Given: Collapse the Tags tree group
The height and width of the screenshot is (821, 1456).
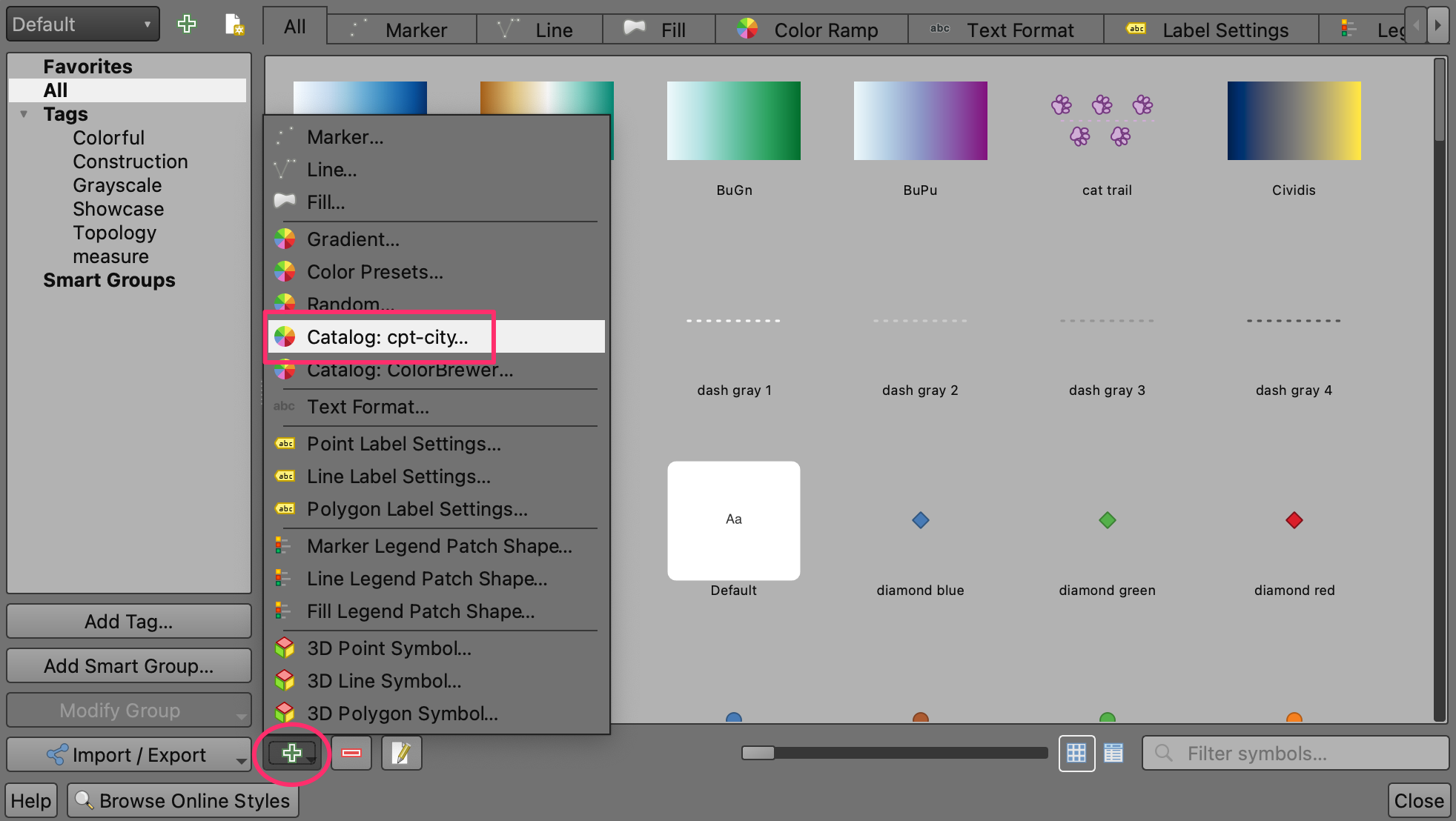Looking at the screenshot, I should (x=24, y=114).
